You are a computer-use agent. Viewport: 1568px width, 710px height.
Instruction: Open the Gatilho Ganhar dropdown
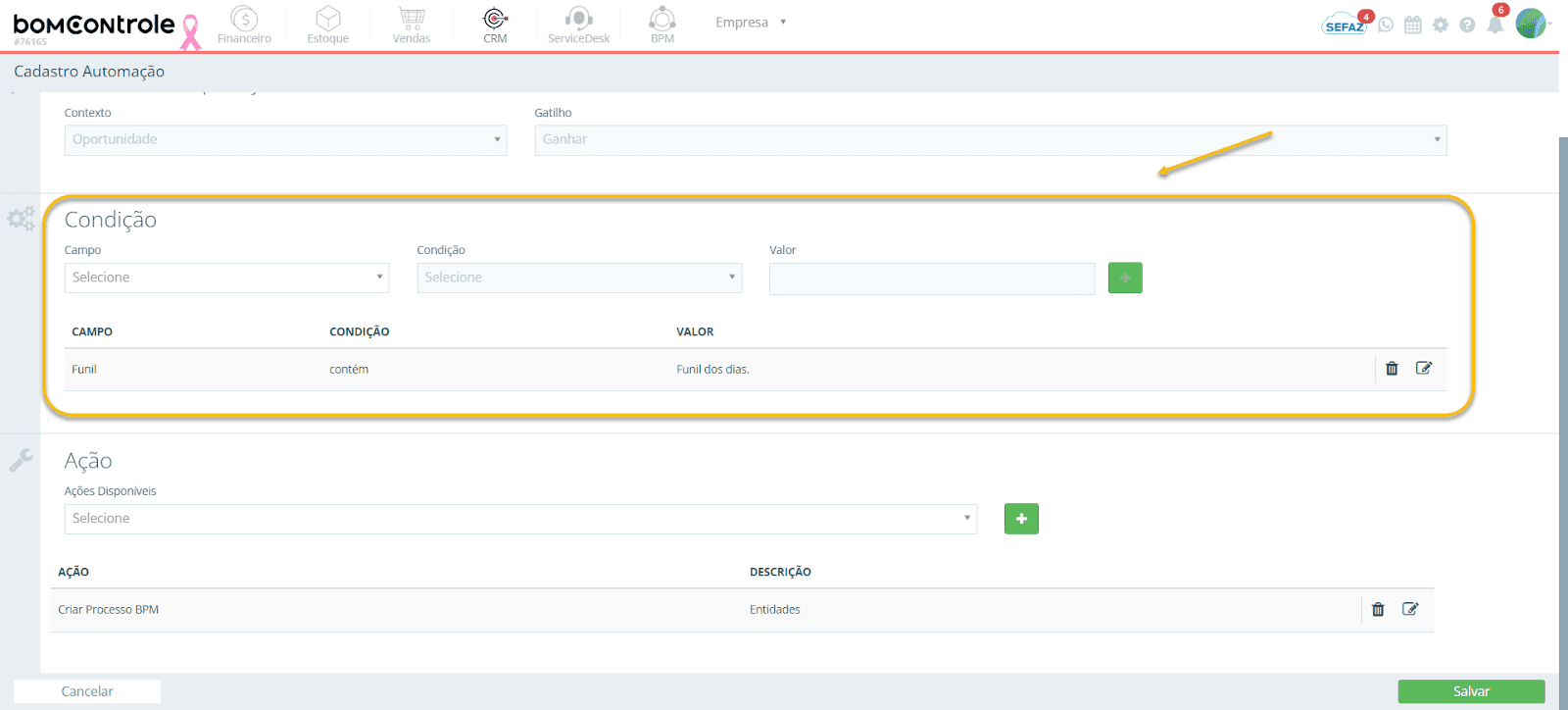click(991, 140)
